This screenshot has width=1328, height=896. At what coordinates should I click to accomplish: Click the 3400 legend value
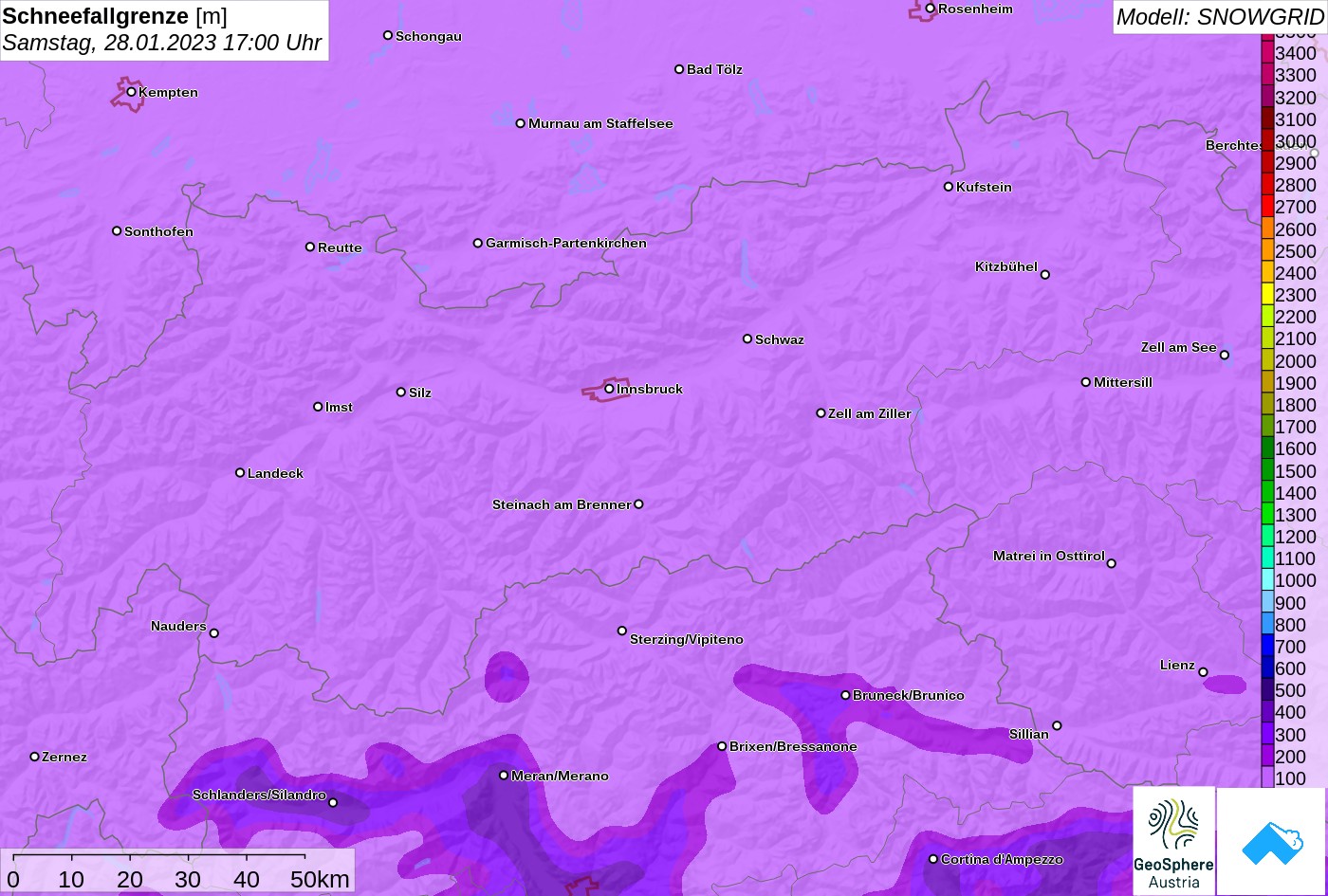[1296, 54]
